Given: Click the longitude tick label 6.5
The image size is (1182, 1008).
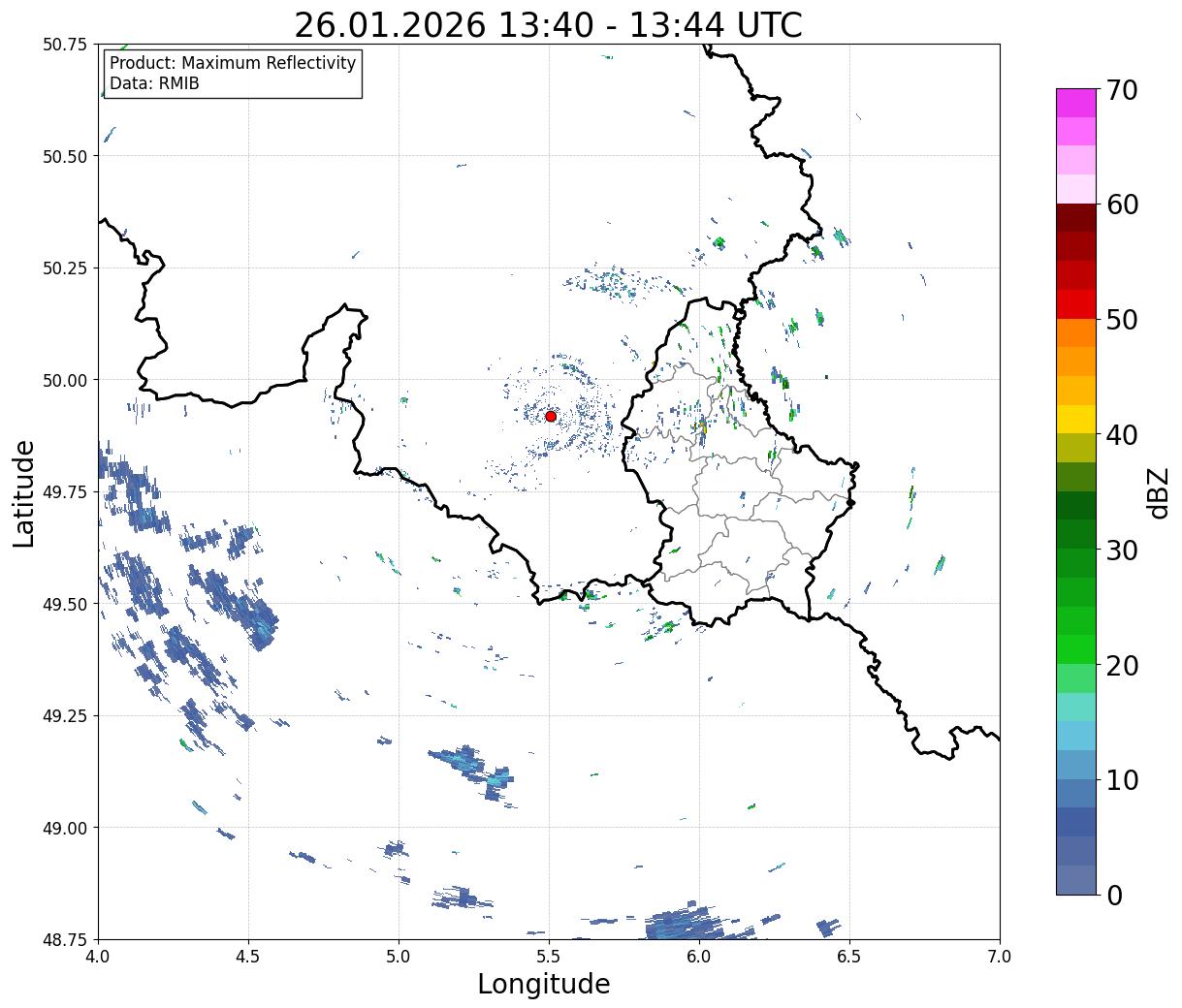Looking at the screenshot, I should [849, 957].
